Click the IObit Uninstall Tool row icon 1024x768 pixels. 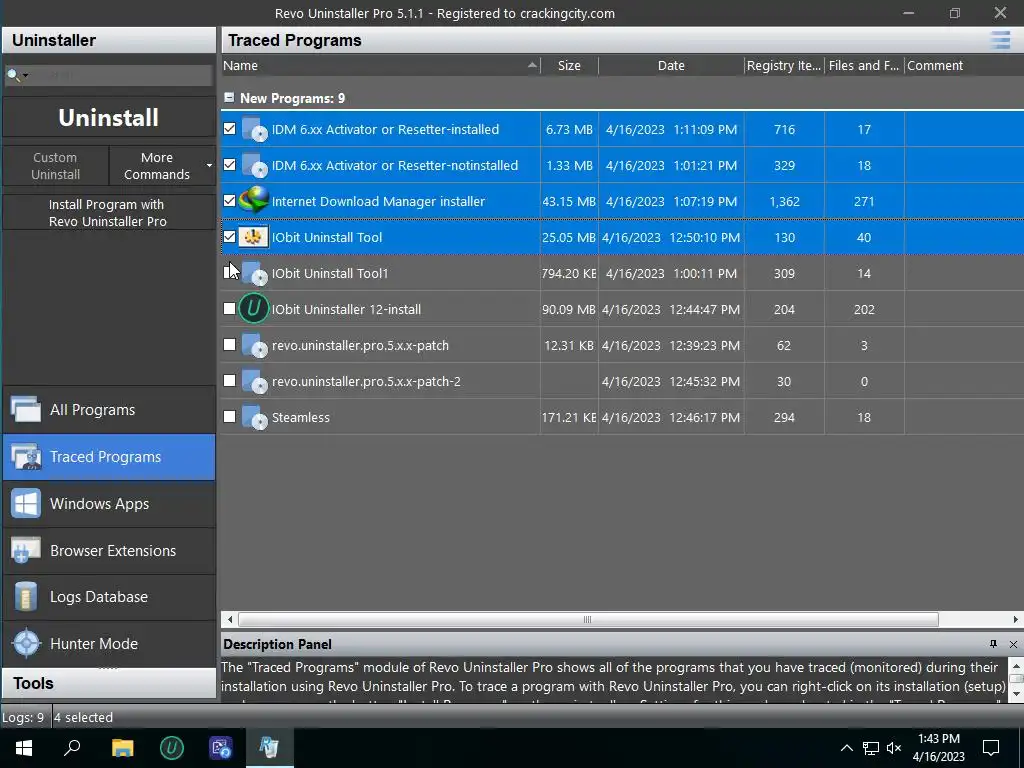pyautogui.click(x=253, y=237)
